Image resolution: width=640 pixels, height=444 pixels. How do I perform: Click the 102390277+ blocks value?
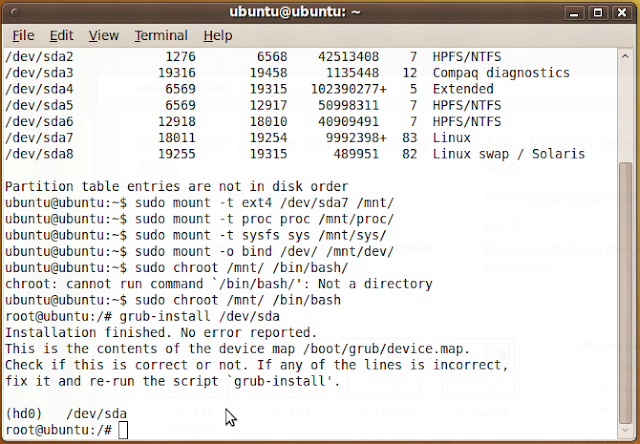coord(349,89)
